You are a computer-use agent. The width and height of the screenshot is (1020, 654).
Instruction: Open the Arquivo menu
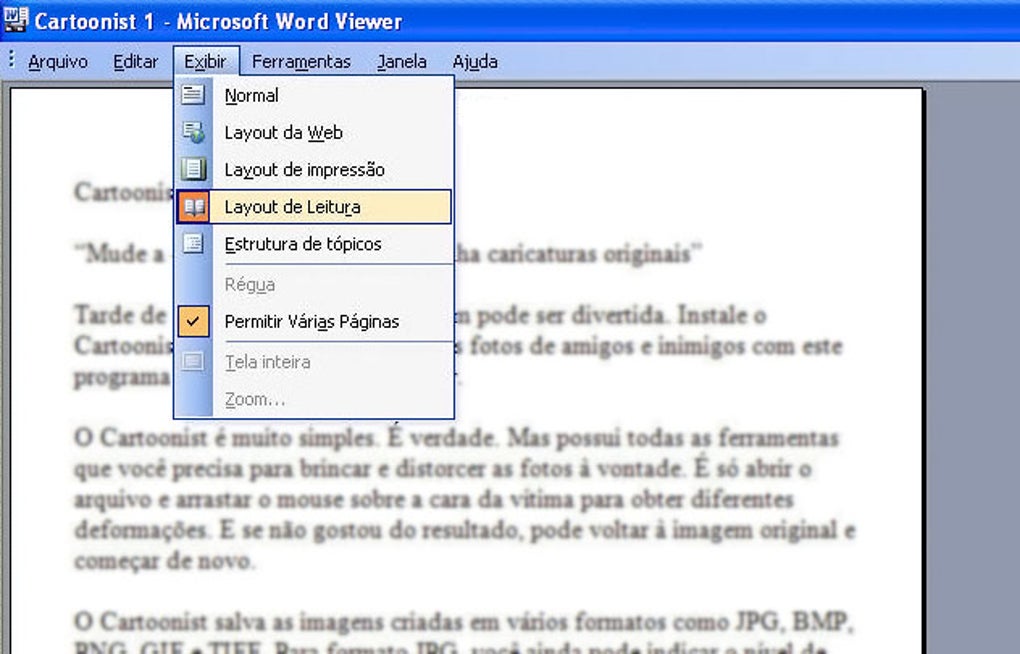click(58, 62)
